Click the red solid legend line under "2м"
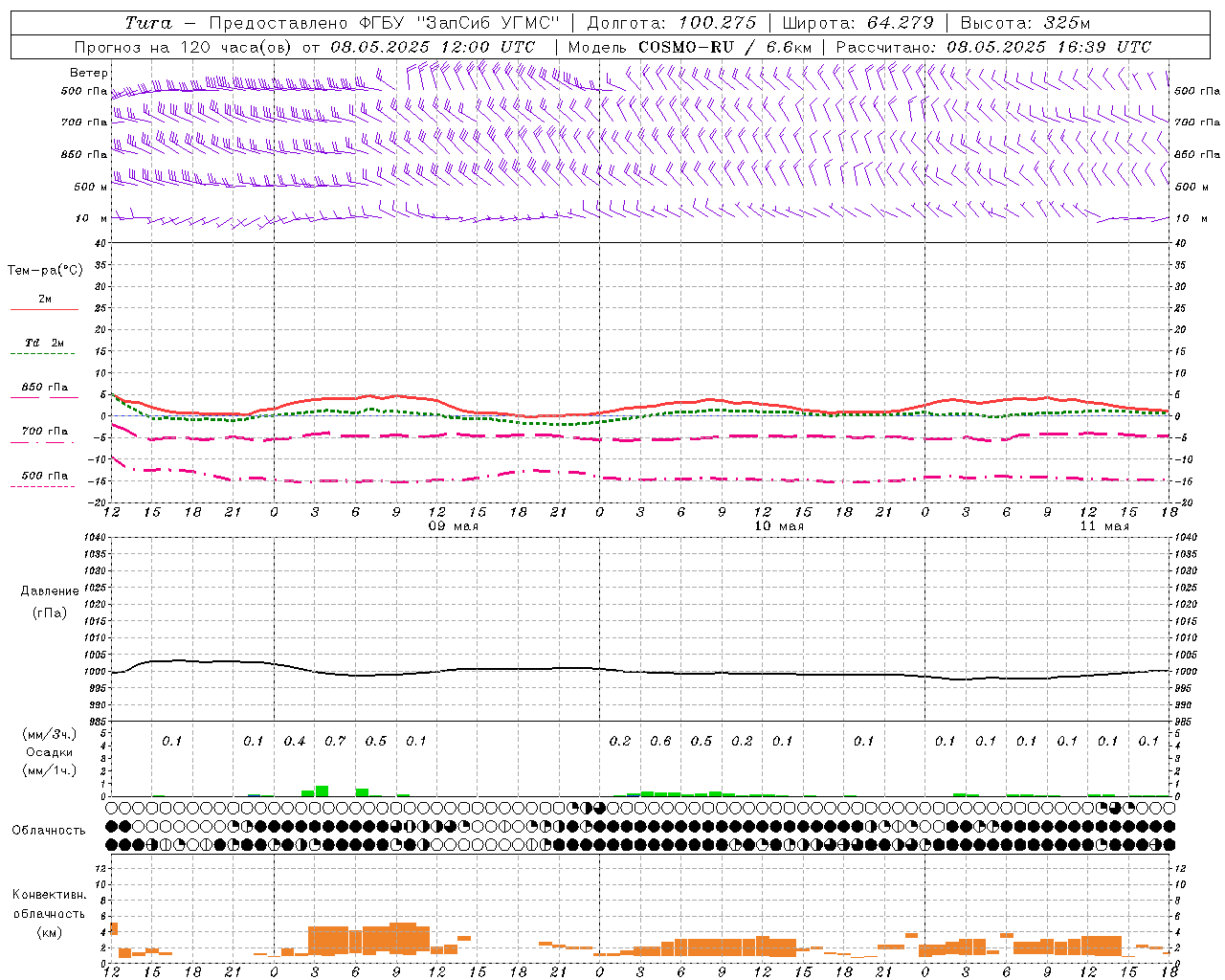The height and width of the screenshot is (980, 1225). (44, 310)
